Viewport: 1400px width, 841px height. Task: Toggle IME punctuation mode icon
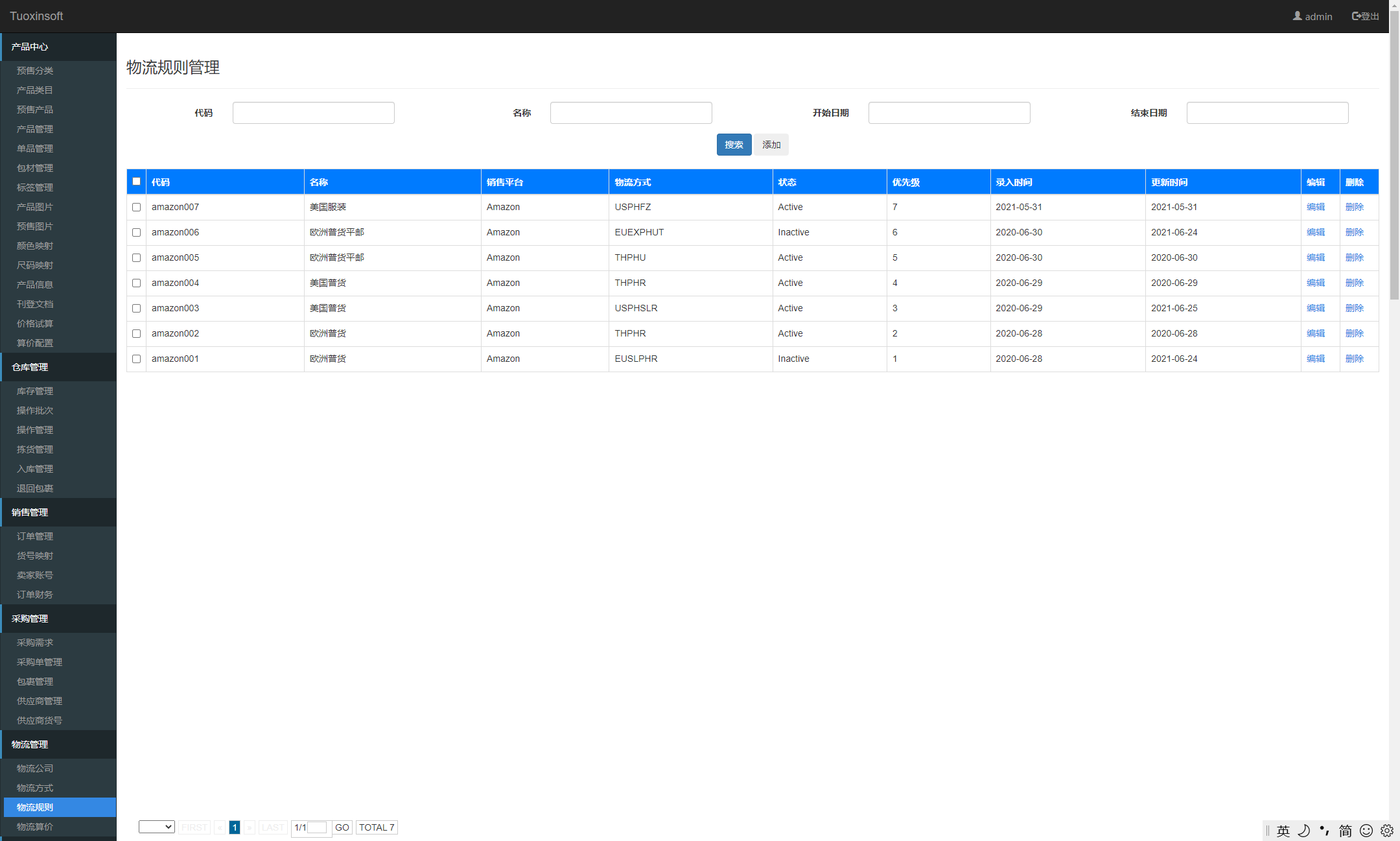click(1324, 831)
